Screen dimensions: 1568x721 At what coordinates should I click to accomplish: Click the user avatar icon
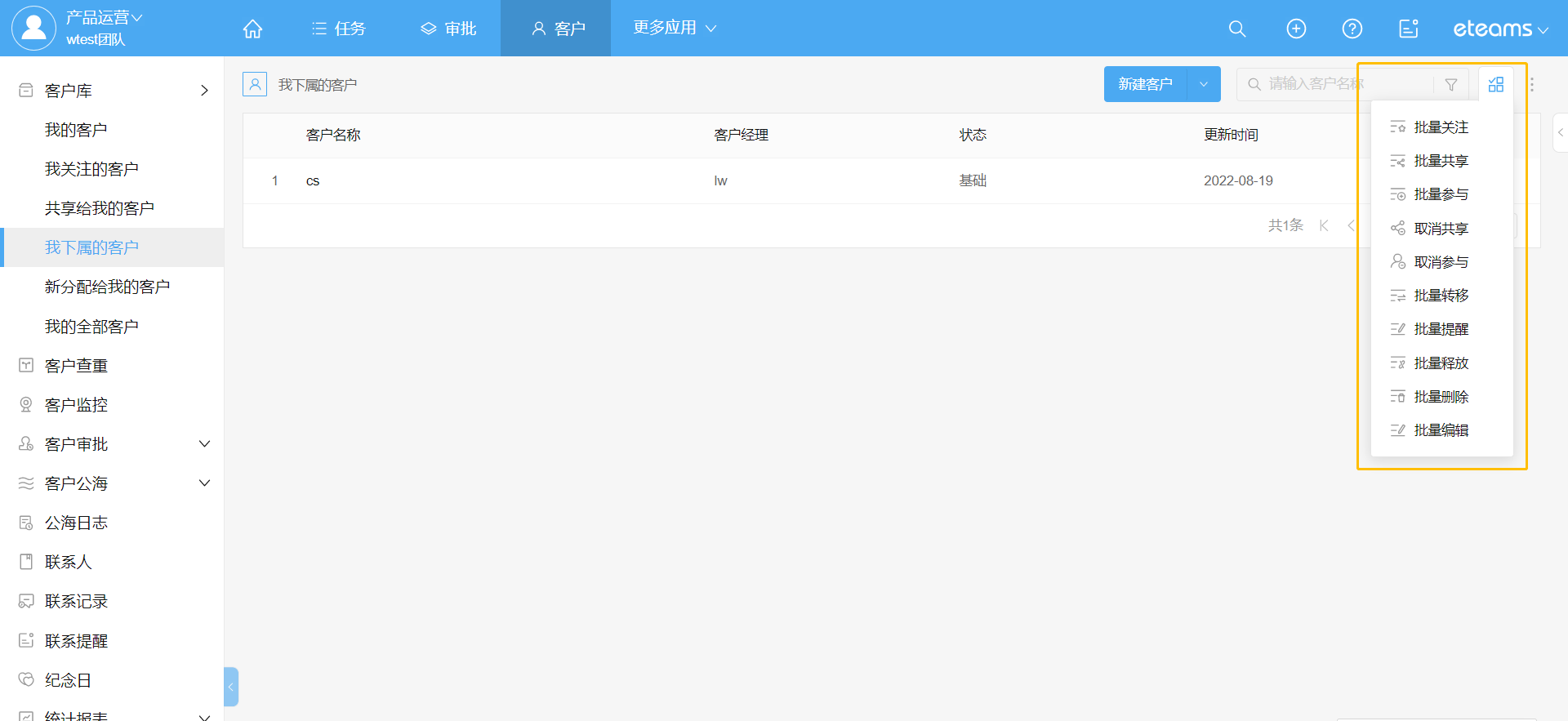point(33,28)
